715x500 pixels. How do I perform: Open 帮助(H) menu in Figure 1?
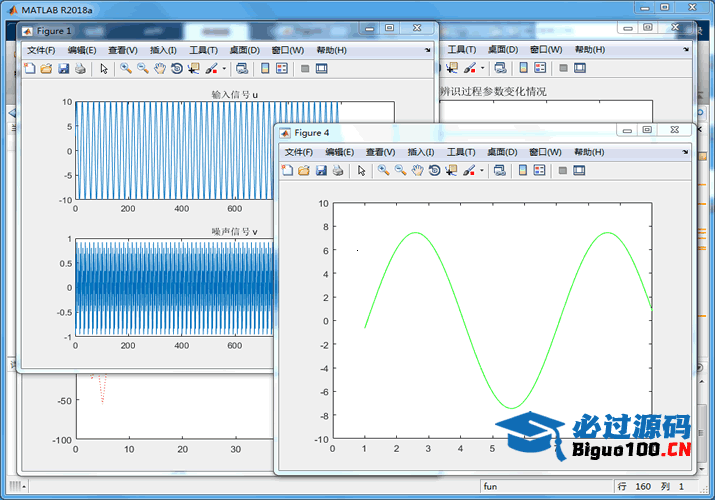(332, 50)
